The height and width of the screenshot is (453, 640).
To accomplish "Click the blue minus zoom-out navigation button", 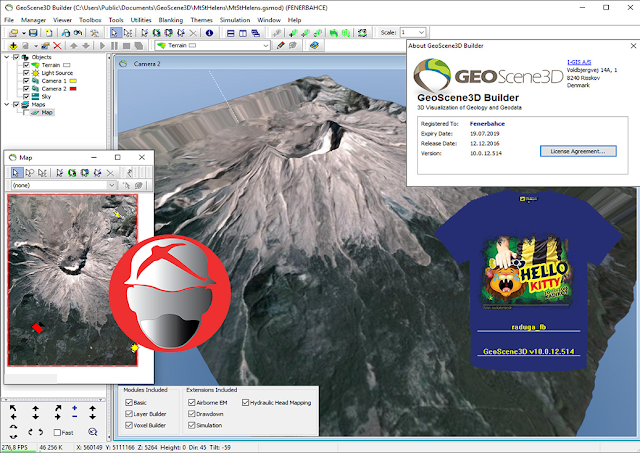I will 74,417.
